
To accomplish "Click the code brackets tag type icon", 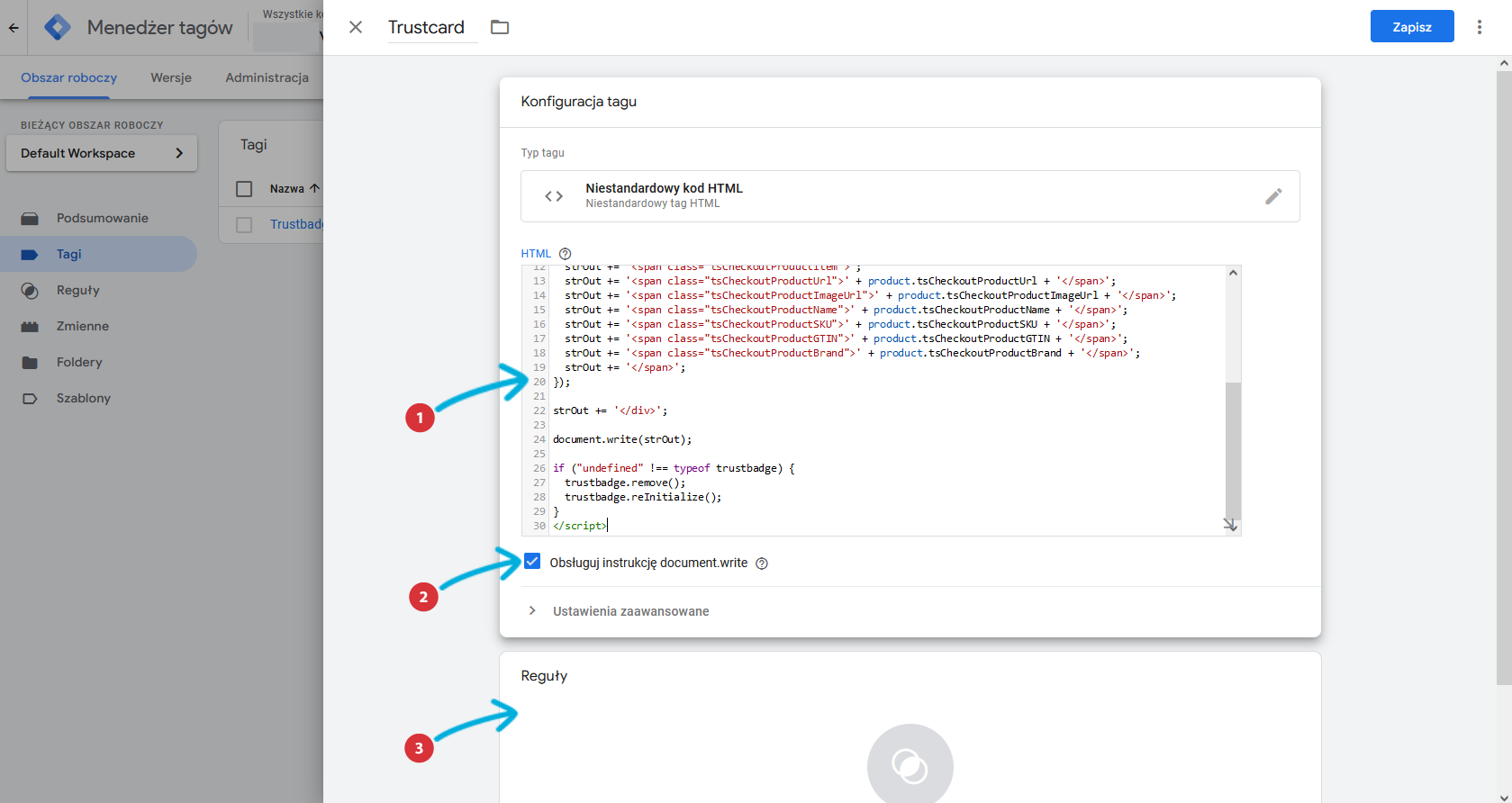I will coord(554,196).
